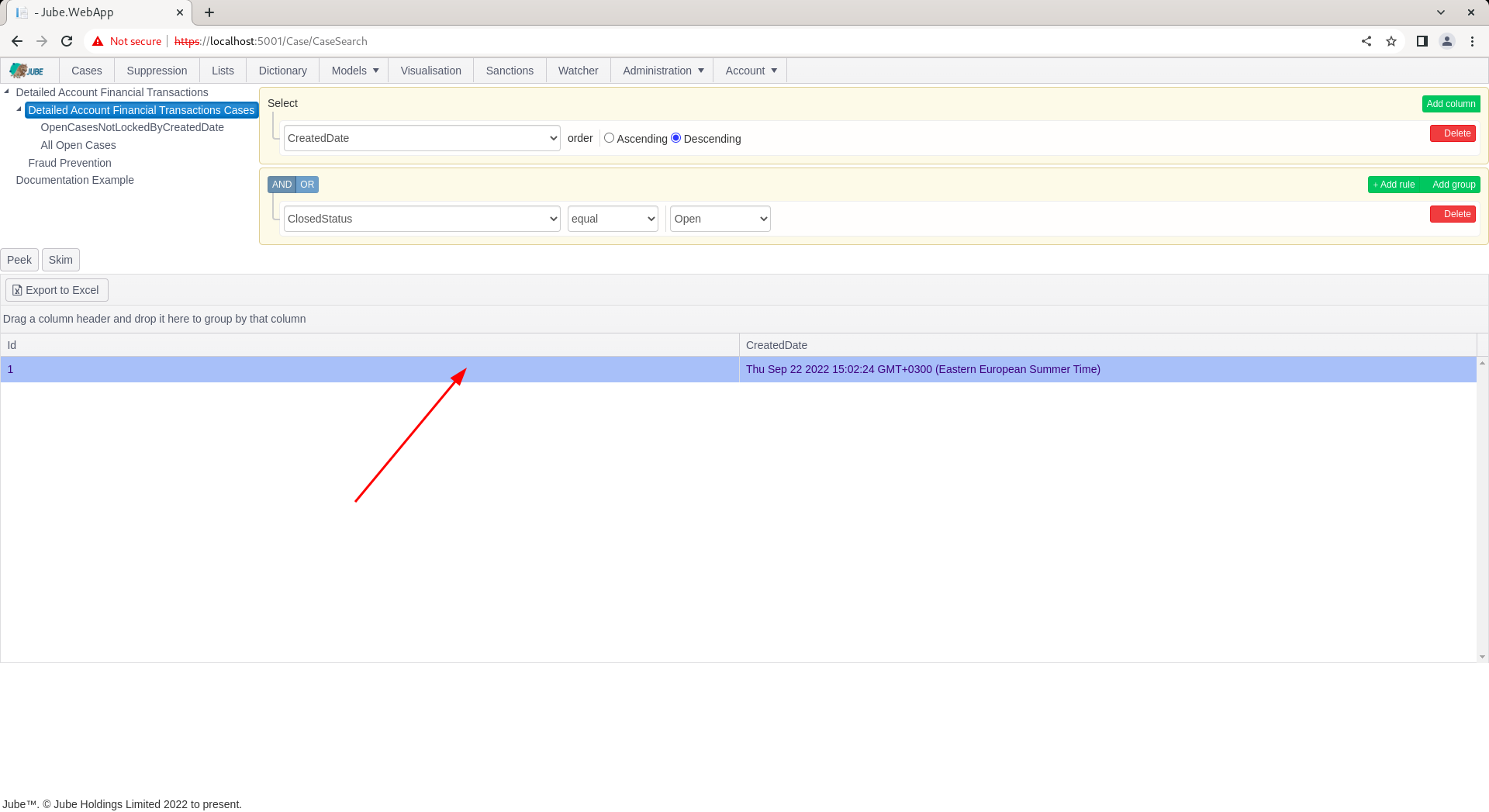
Task: Open the equal operator dropdown
Action: [613, 219]
